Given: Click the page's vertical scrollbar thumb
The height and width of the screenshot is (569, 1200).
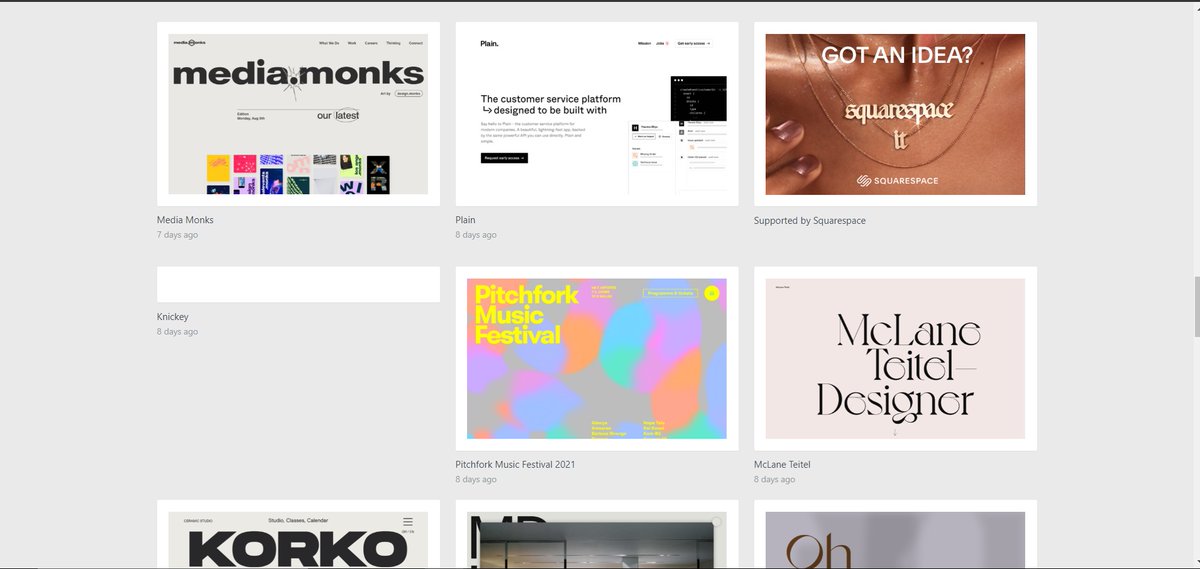Looking at the screenshot, I should click(1197, 307).
